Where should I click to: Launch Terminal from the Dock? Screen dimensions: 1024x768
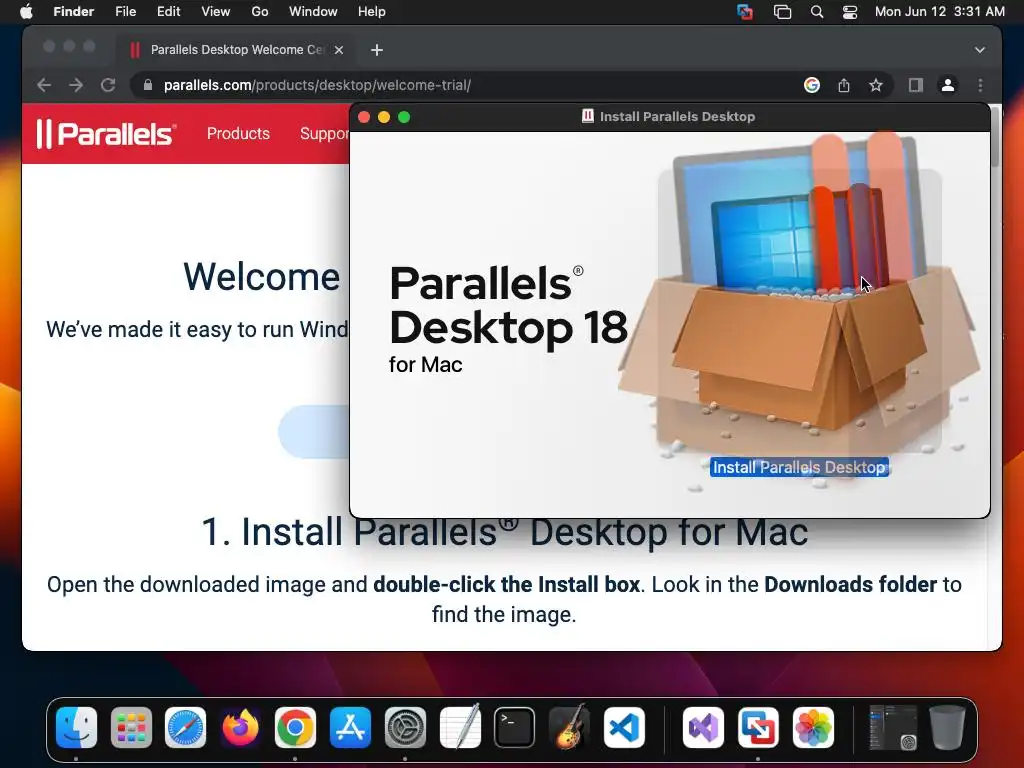tap(515, 727)
